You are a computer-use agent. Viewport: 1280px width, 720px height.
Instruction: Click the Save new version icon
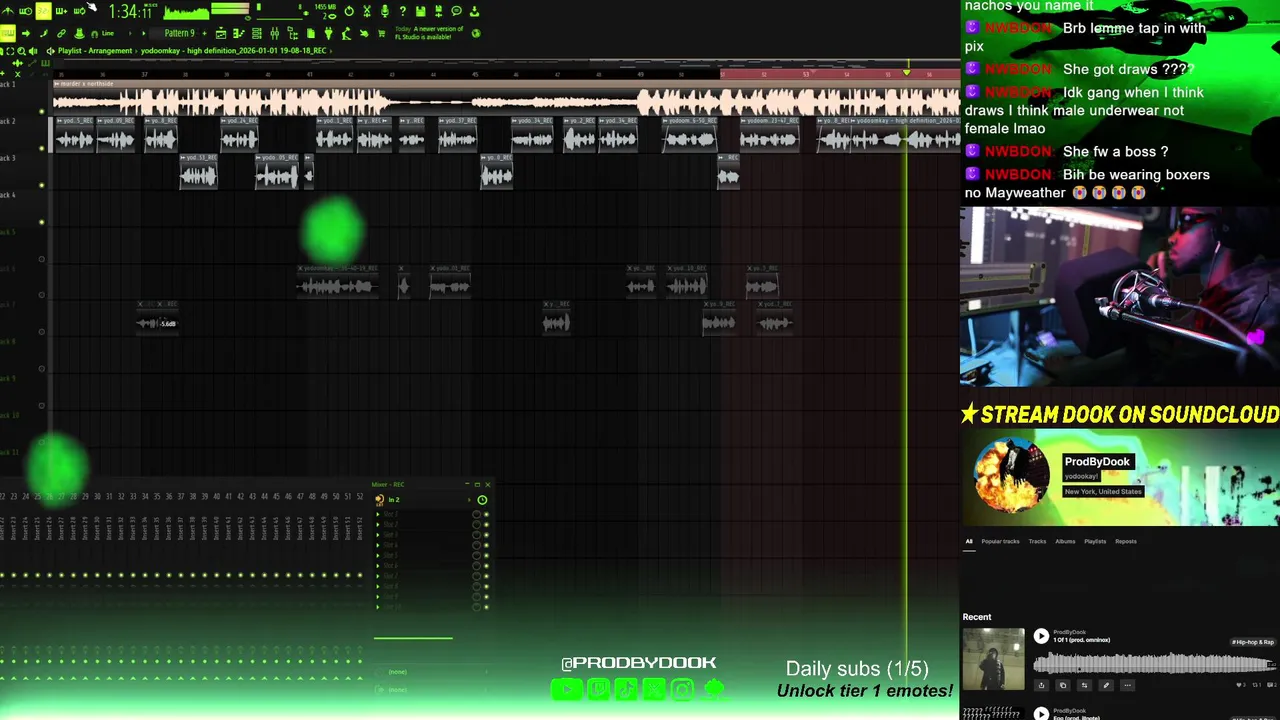[439, 11]
